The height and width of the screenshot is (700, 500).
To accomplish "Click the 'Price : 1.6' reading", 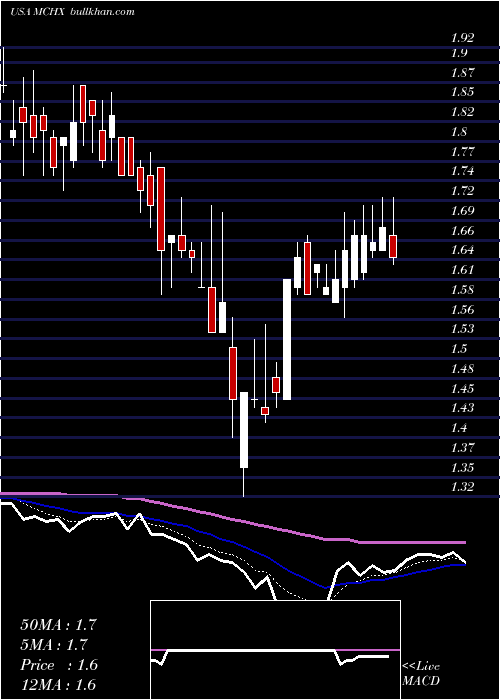I will 59,665.
